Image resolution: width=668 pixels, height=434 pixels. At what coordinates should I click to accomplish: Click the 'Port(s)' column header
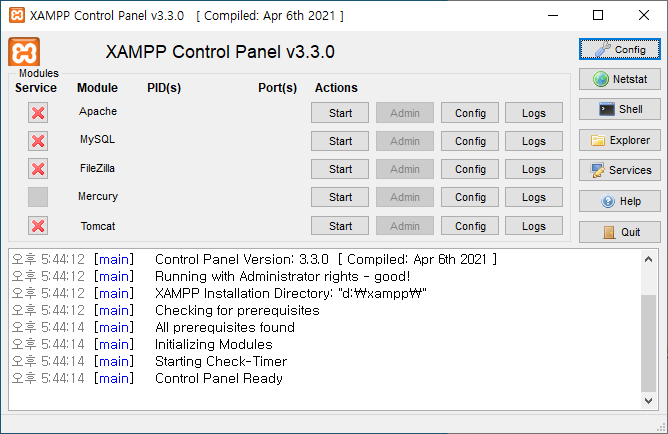pos(277,88)
